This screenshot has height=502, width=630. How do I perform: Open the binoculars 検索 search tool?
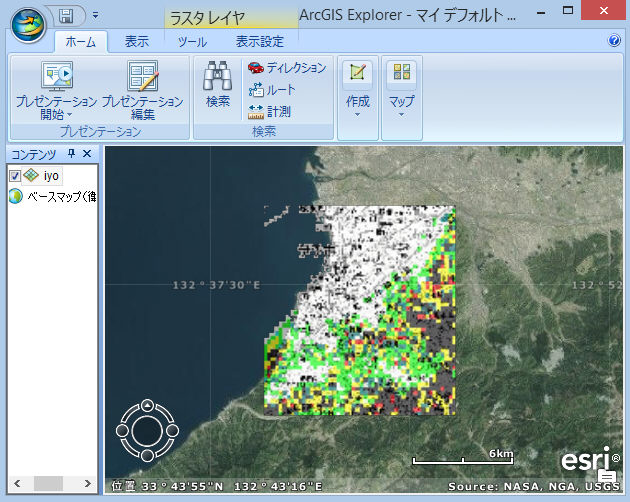tap(217, 84)
